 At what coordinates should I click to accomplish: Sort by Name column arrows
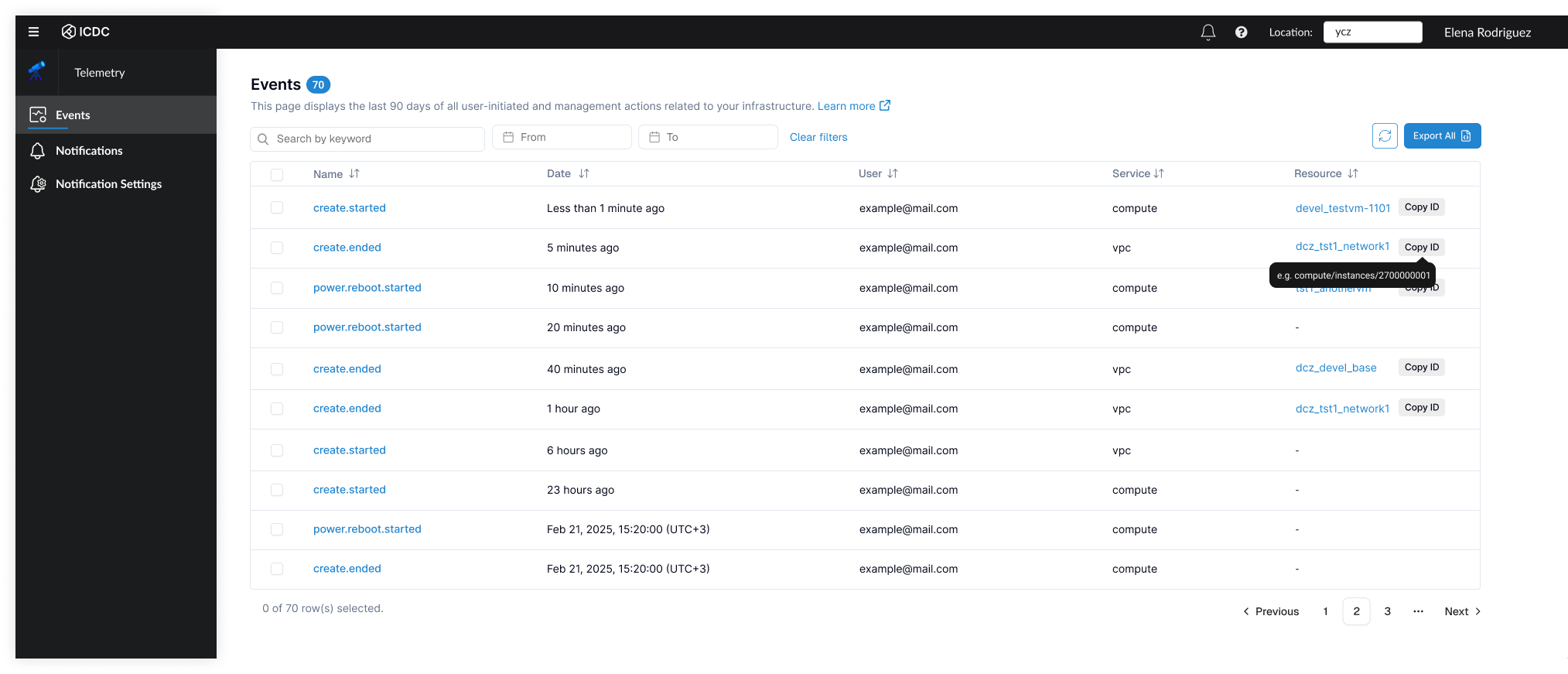[354, 173]
